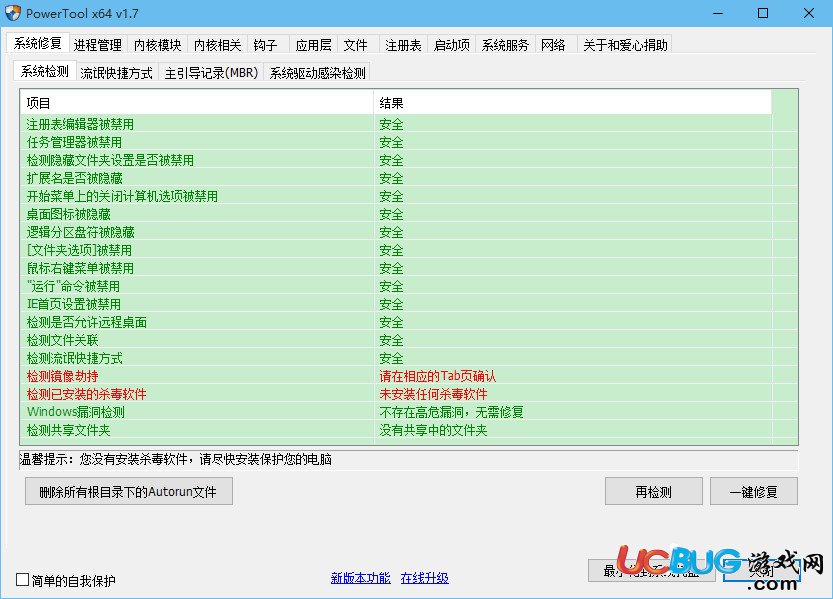Screen dimensions: 833x599
Task: Click the 结果 column header
Action: (x=572, y=102)
